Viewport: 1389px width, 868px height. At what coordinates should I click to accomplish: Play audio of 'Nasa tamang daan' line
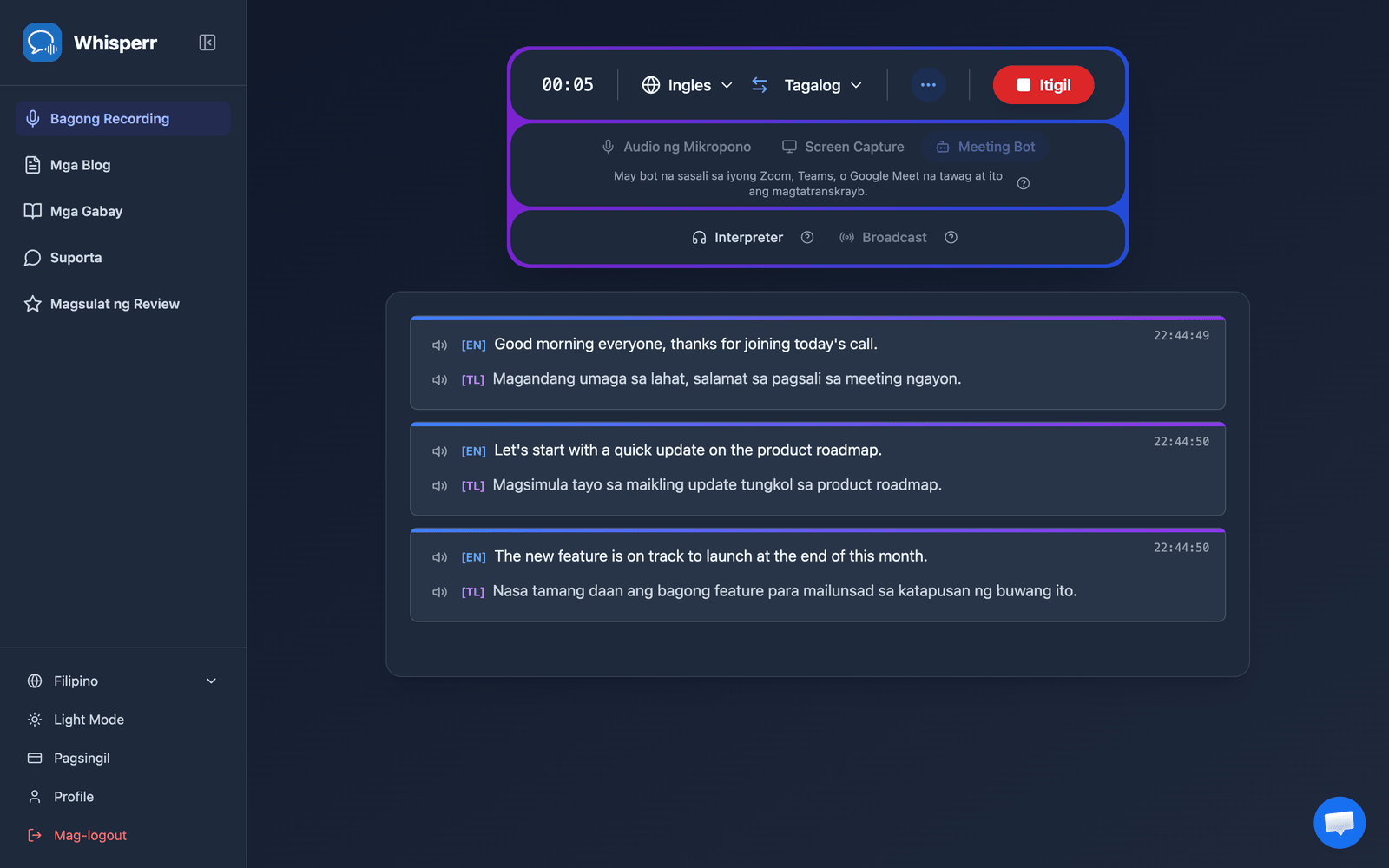click(440, 592)
